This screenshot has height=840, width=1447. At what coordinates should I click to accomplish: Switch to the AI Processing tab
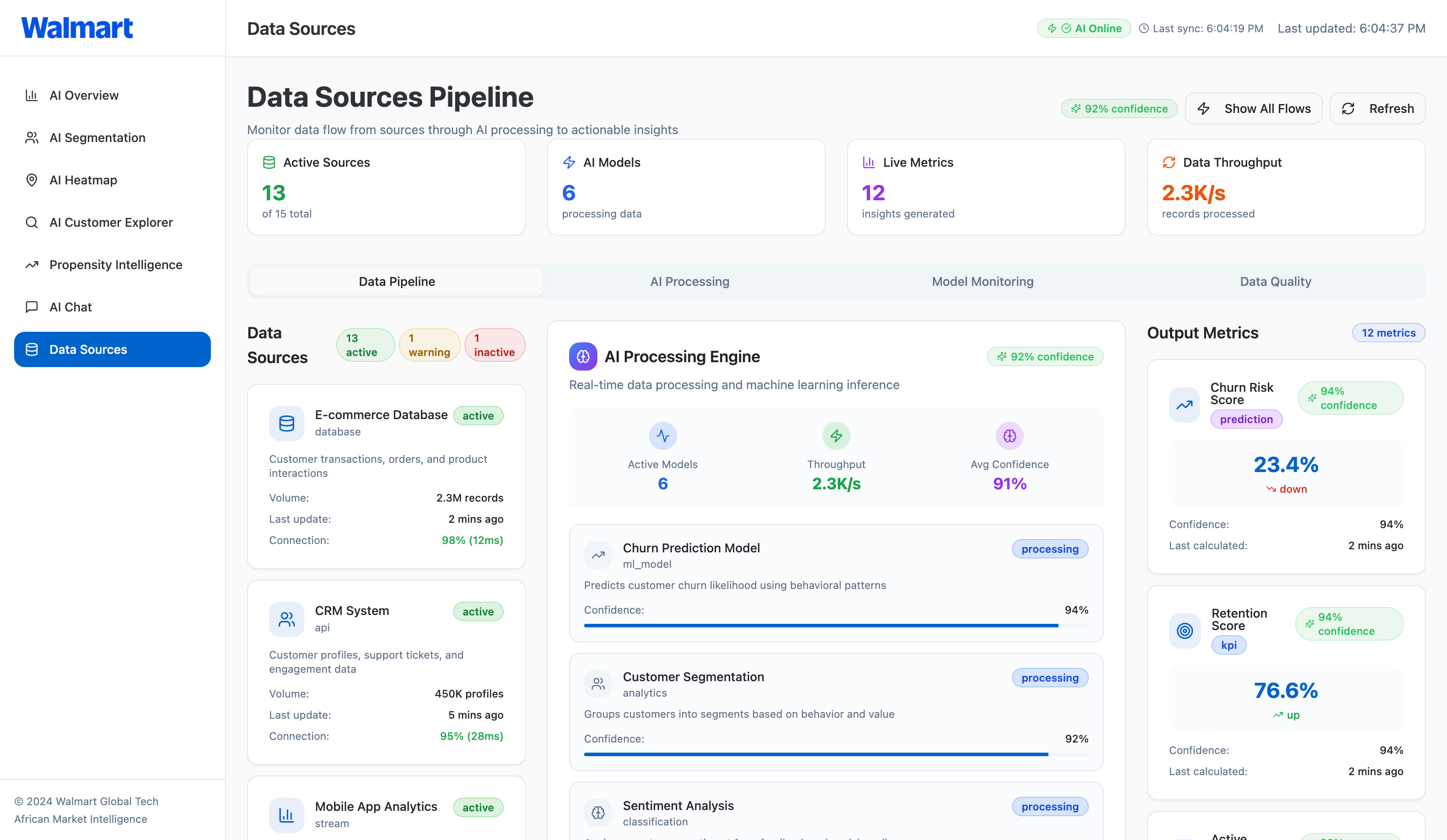pyautogui.click(x=690, y=281)
